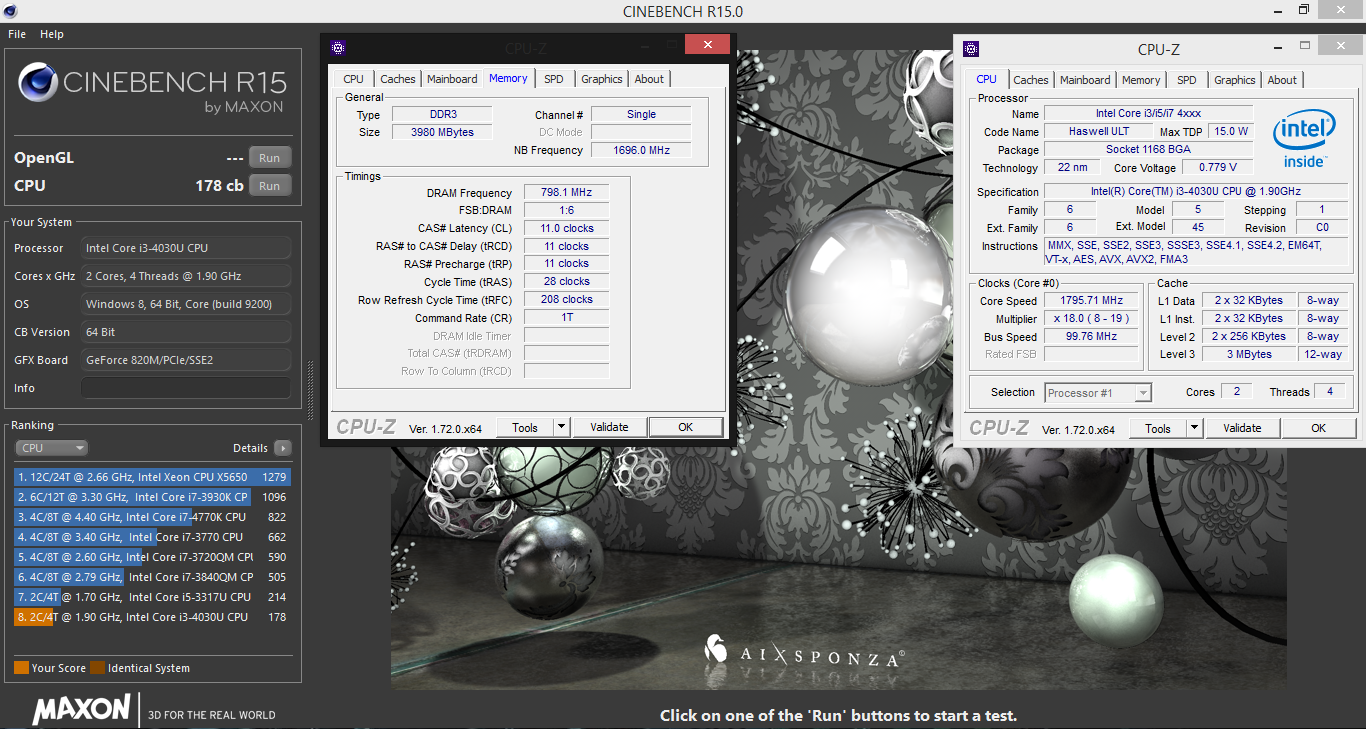Click the Processor field in Your System
Screen dimensions: 1366x729
[186, 248]
